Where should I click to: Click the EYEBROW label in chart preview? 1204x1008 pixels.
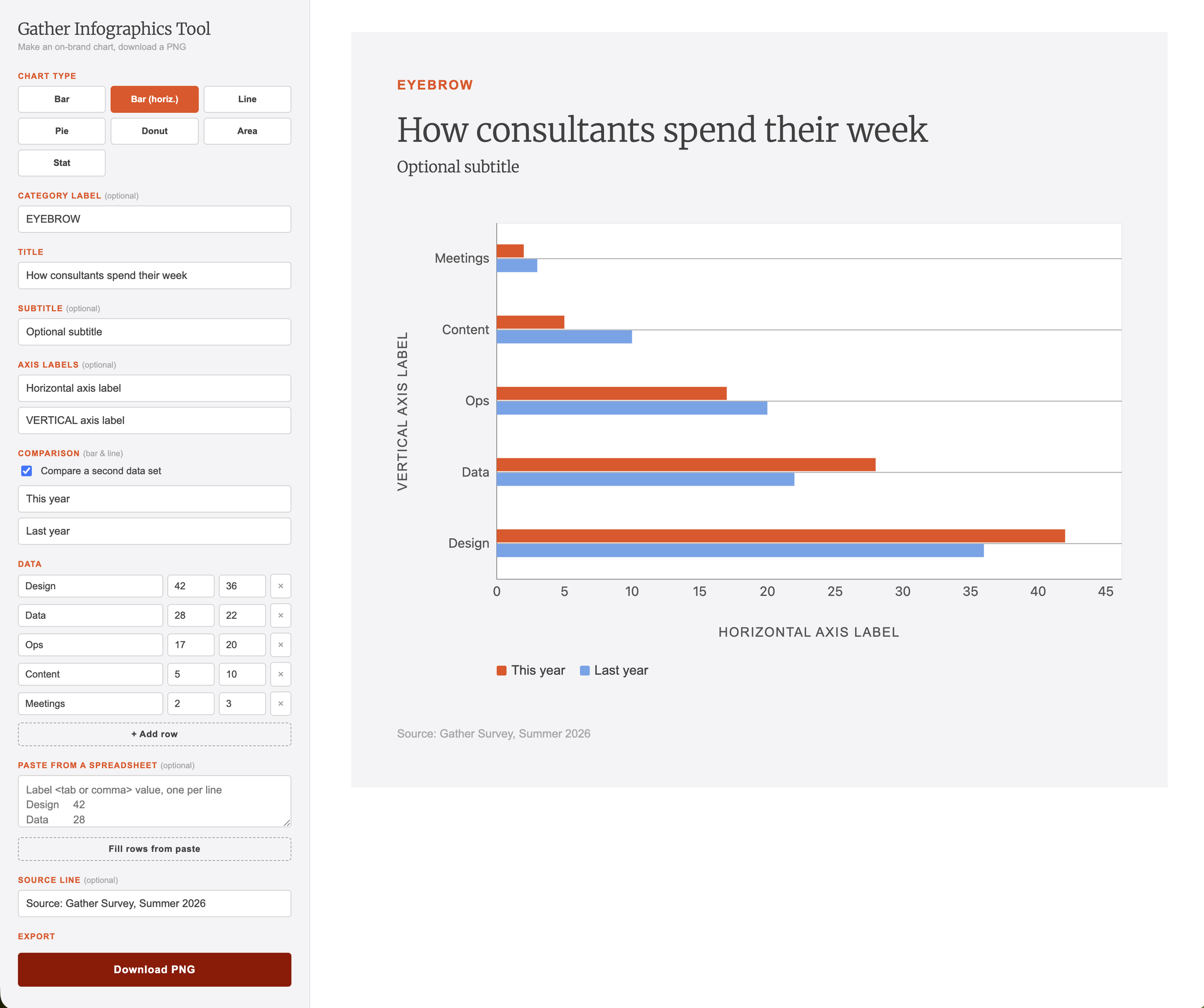click(x=435, y=85)
